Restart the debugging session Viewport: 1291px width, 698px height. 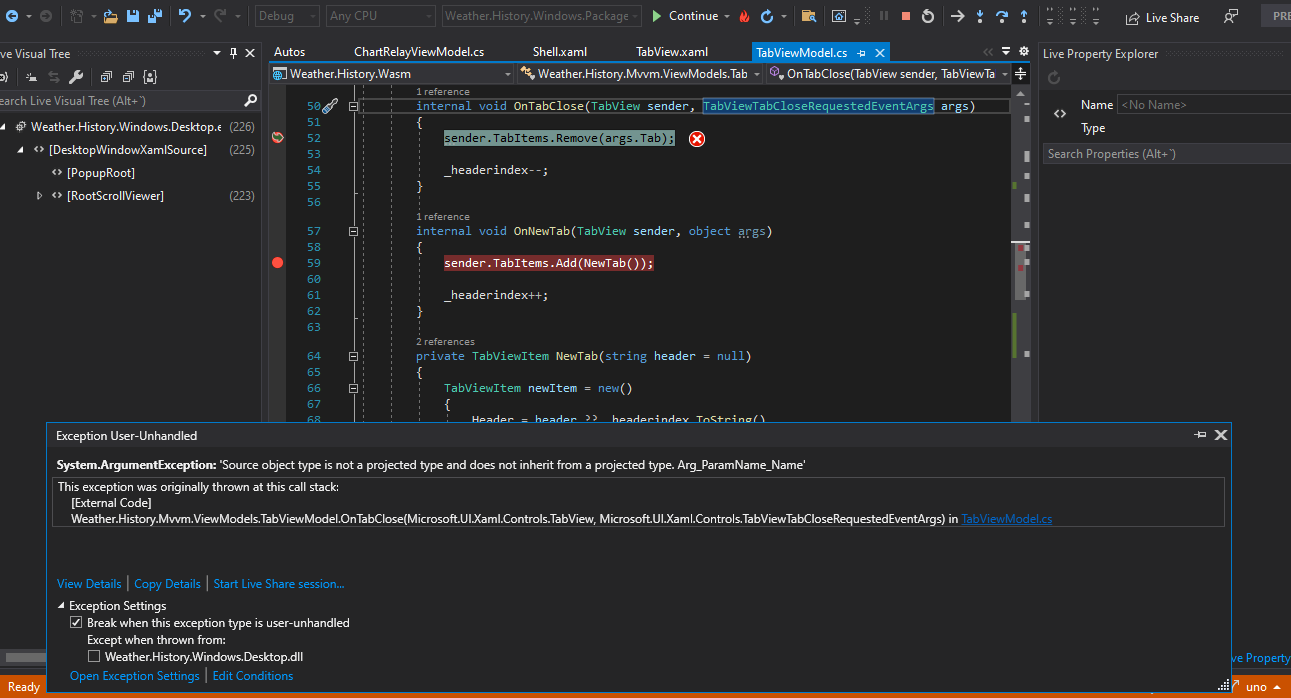tap(927, 16)
